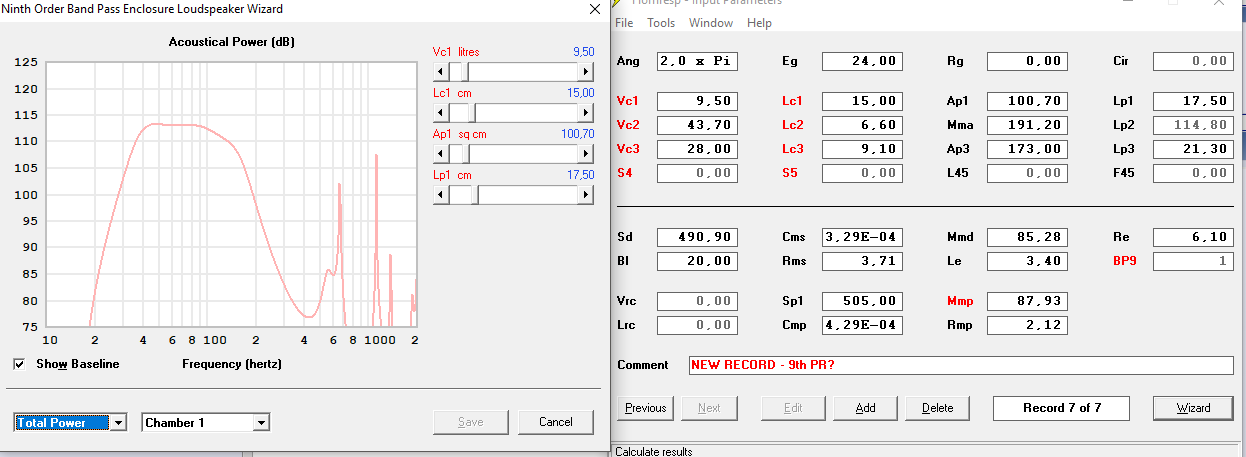
Task: Open the Help menu in Hornresp
Action: 759,23
